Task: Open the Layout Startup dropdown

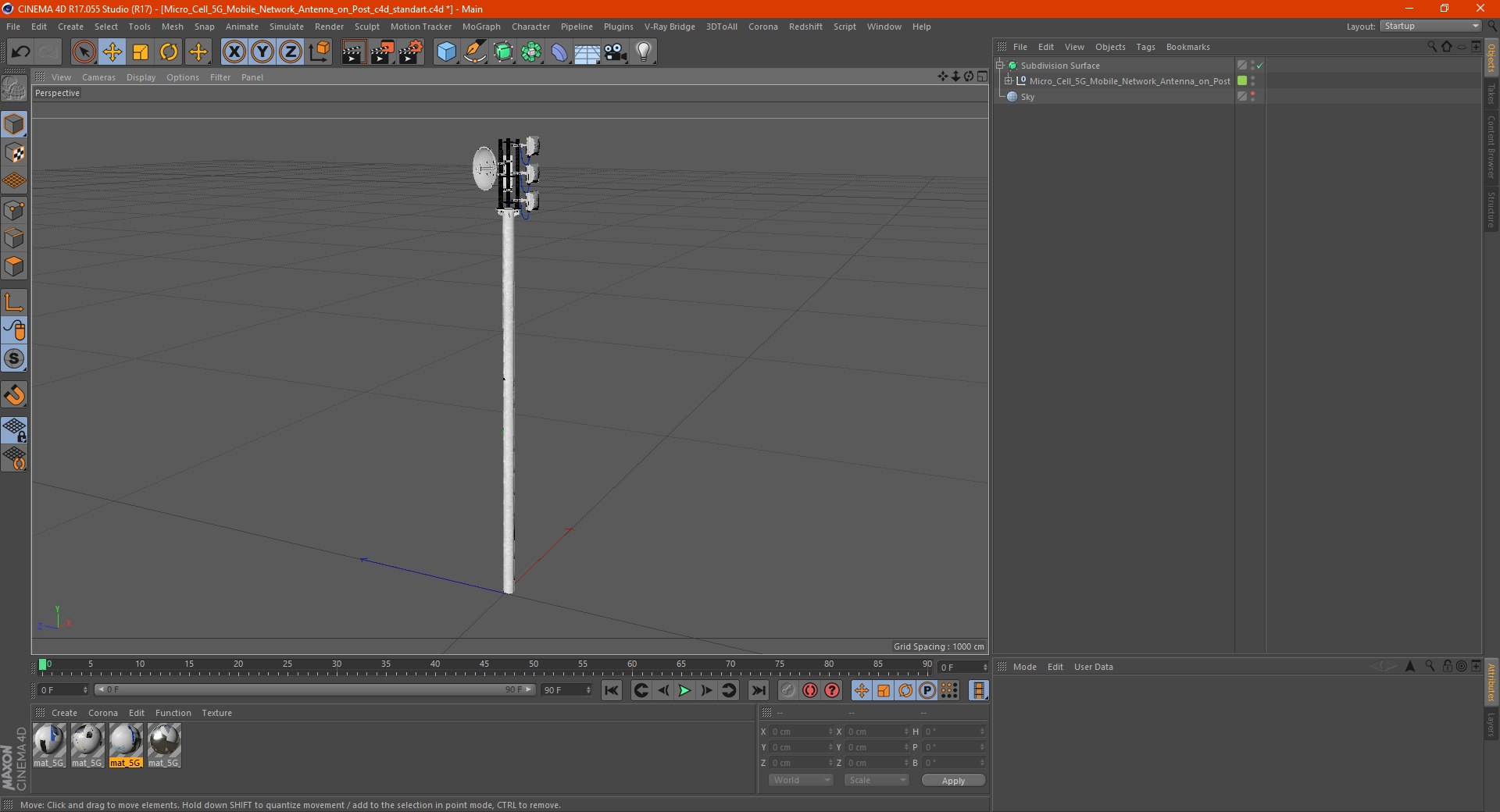Action: tap(1430, 26)
